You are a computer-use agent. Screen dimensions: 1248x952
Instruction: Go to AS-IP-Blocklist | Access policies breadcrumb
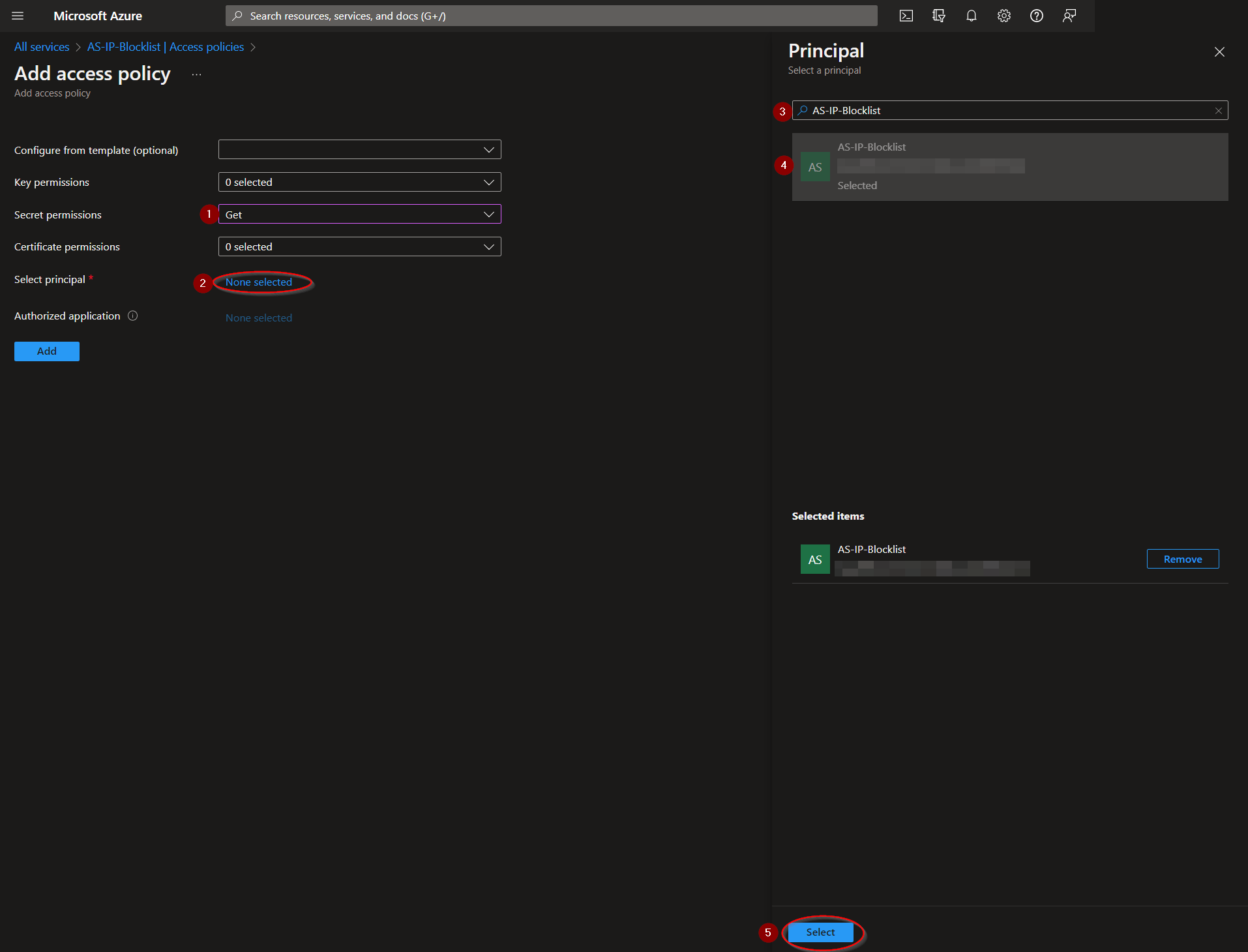[x=166, y=47]
